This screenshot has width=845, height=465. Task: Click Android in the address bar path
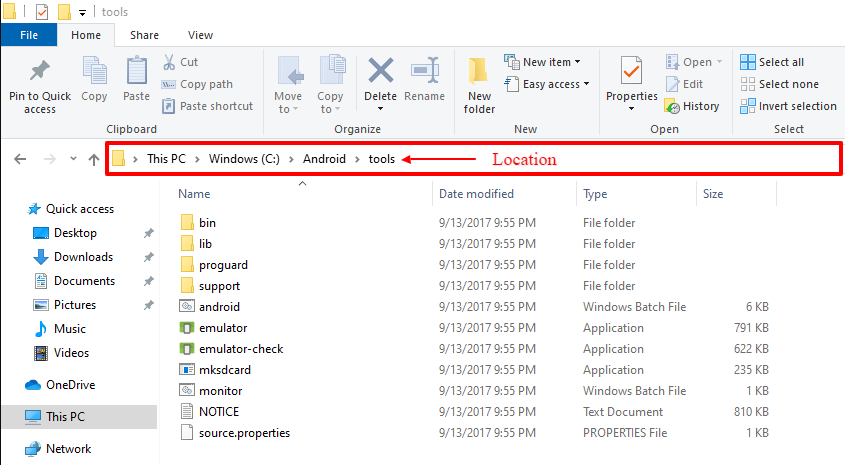(x=324, y=159)
